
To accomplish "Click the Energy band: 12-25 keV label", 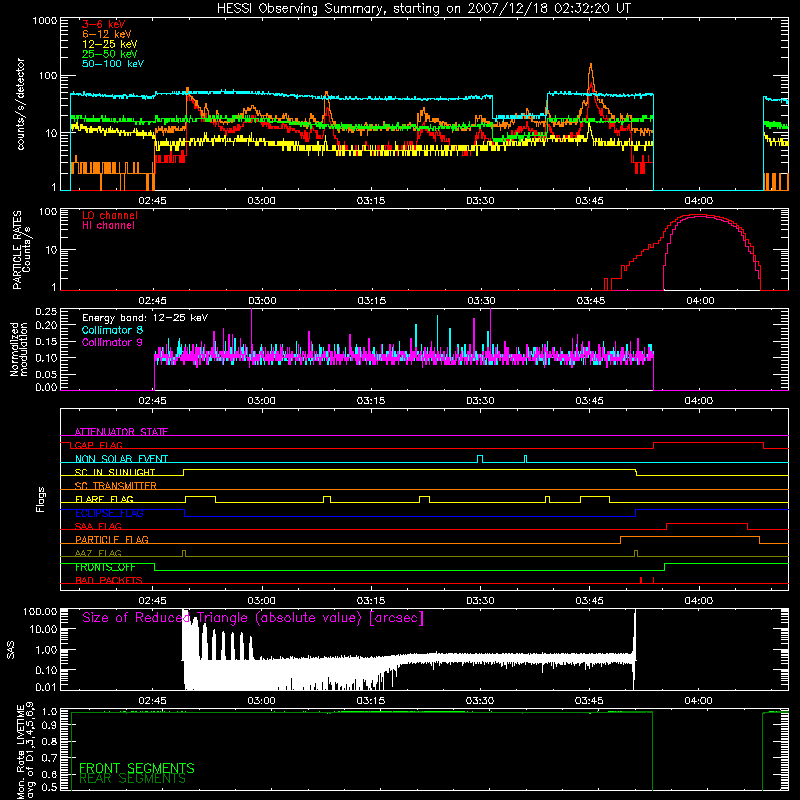I will coord(145,318).
